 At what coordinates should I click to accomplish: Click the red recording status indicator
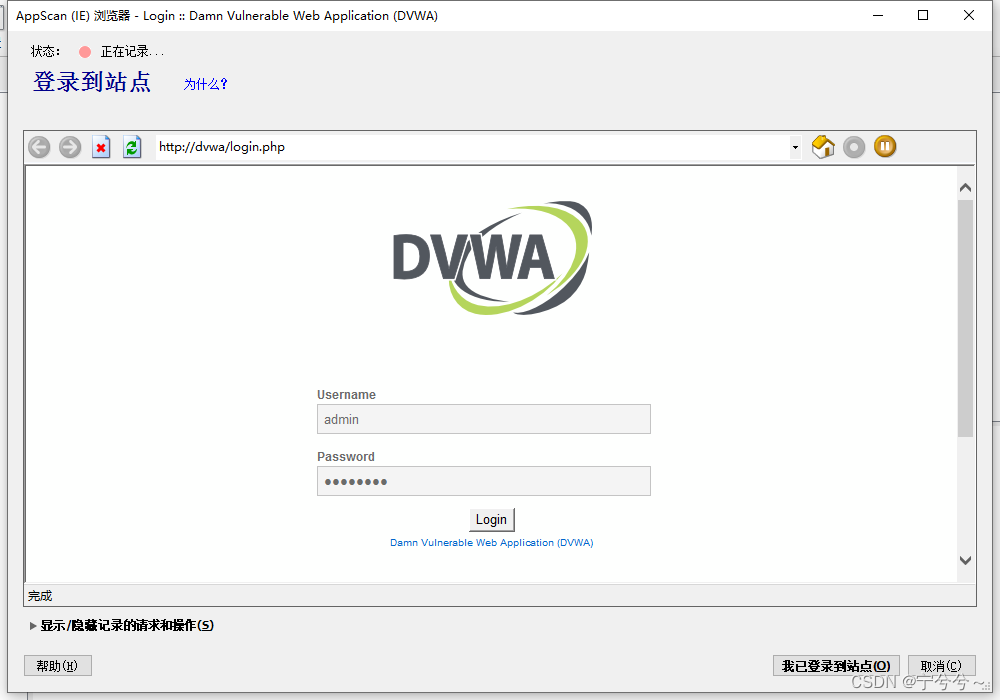85,52
